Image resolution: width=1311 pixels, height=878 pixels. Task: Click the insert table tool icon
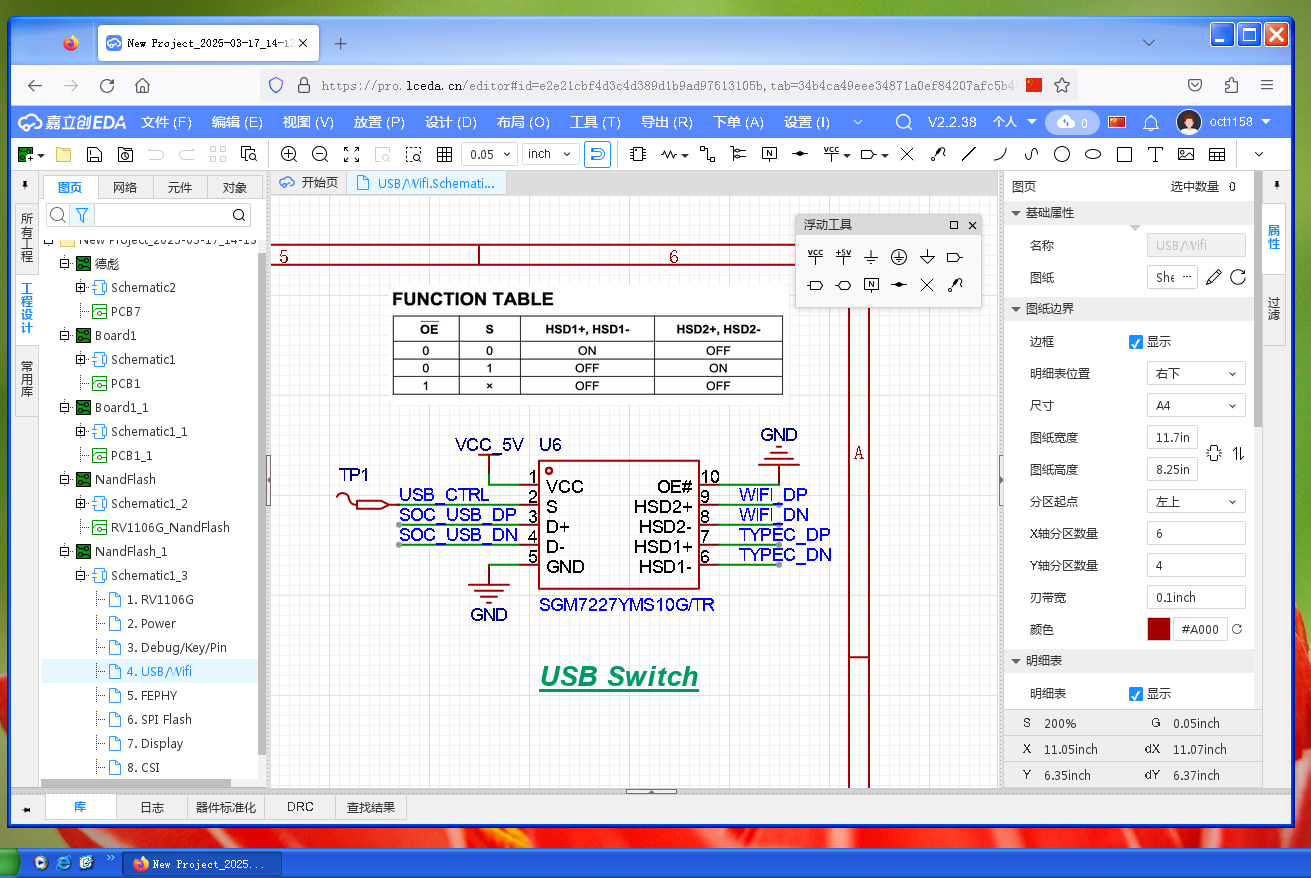click(1217, 154)
